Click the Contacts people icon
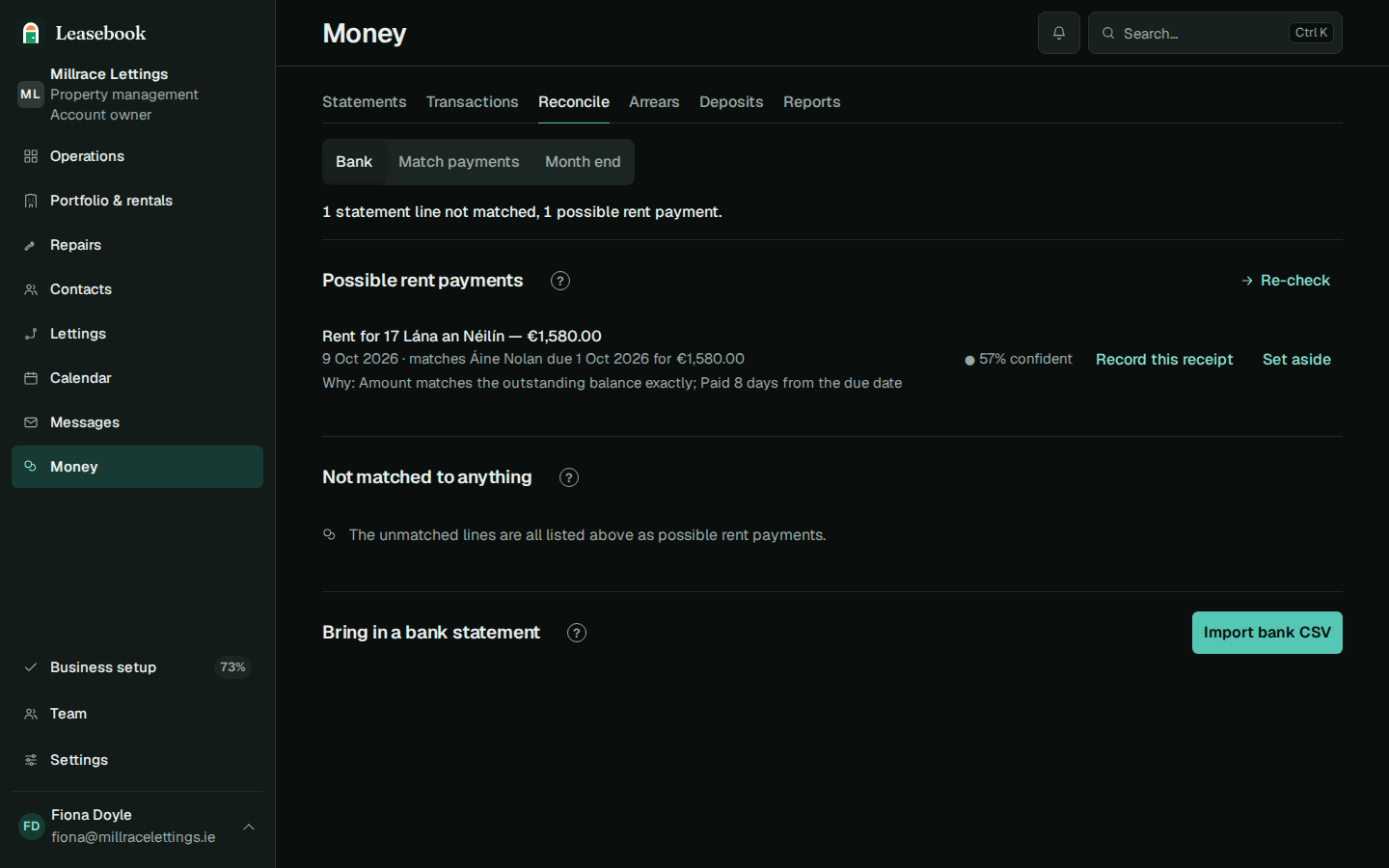 pyautogui.click(x=31, y=289)
